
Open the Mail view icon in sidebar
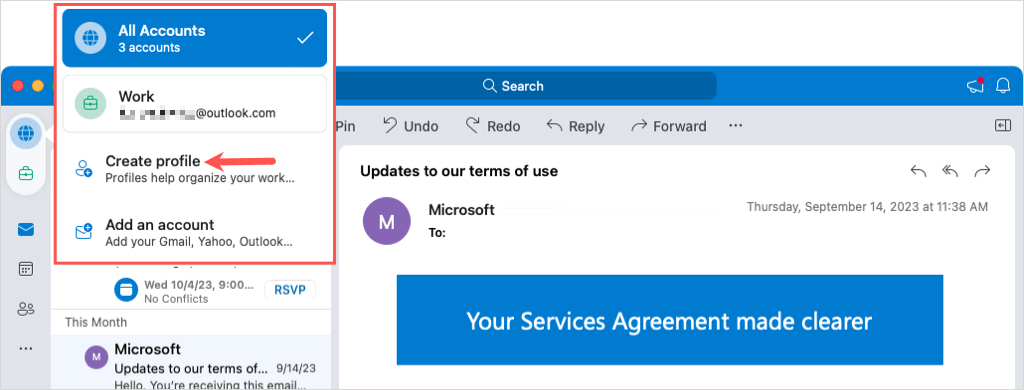[x=26, y=230]
